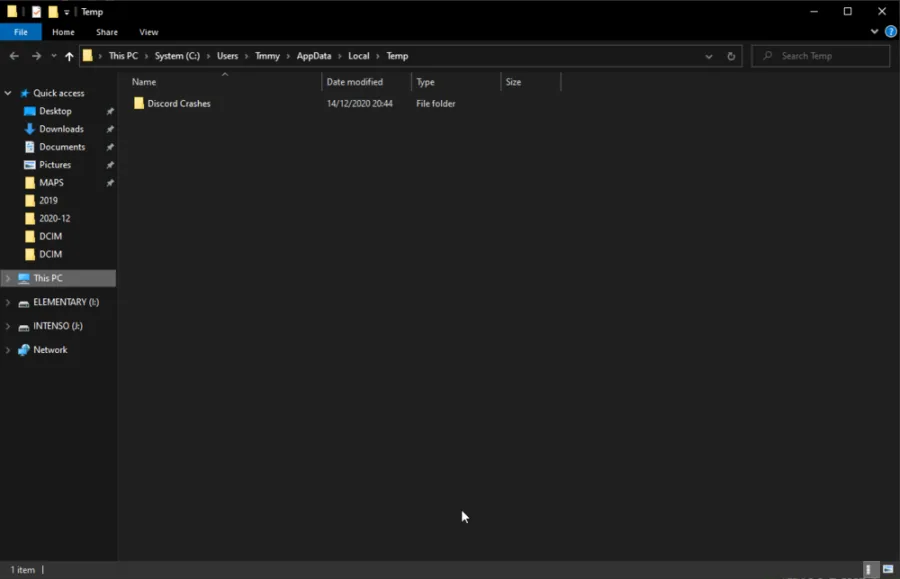Image resolution: width=900 pixels, height=579 pixels.
Task: Click Properties icon in quick access toolbar
Action: 36,11
